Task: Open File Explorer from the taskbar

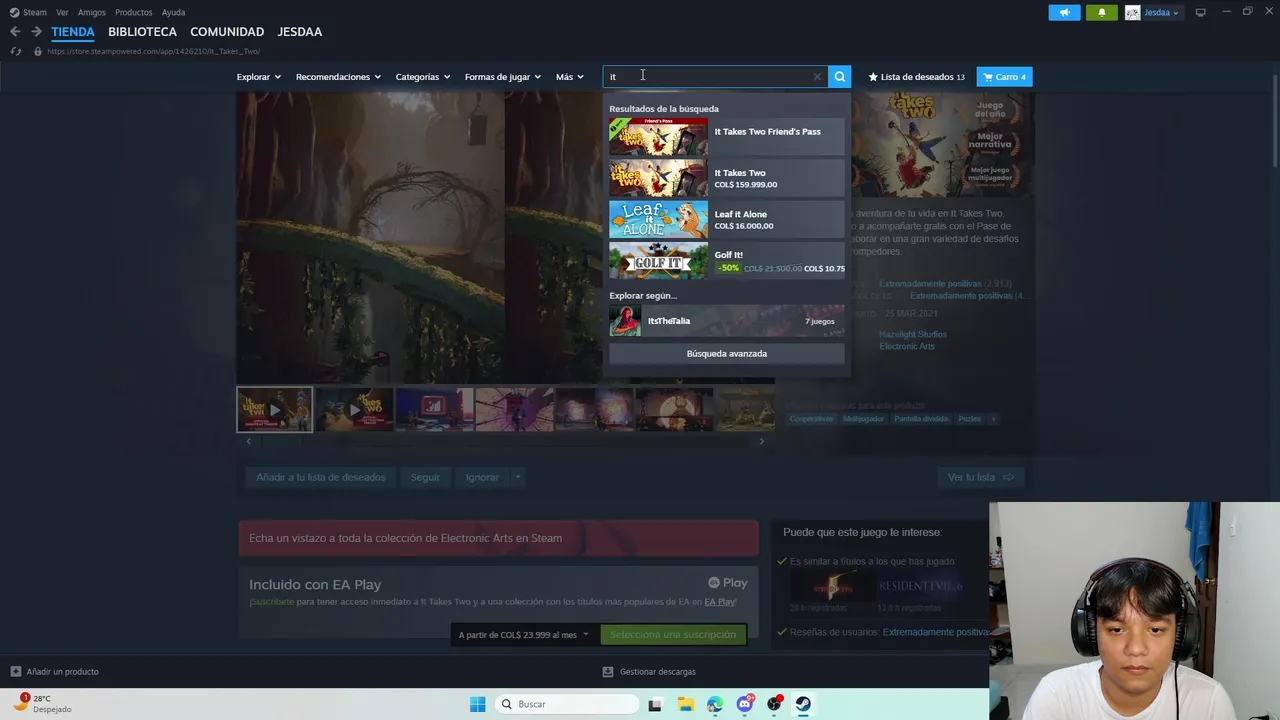Action: pos(685,704)
